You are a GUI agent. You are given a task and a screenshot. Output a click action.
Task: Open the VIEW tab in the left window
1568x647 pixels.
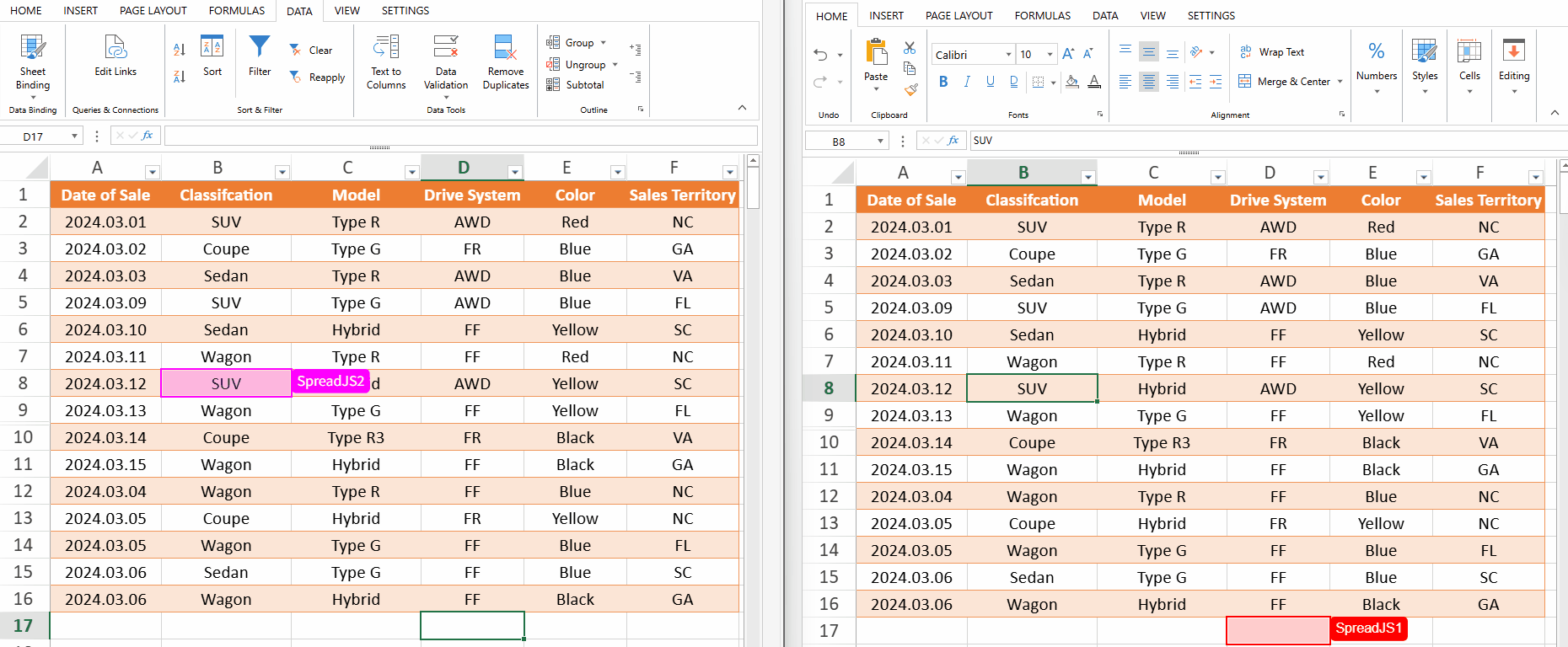point(346,11)
